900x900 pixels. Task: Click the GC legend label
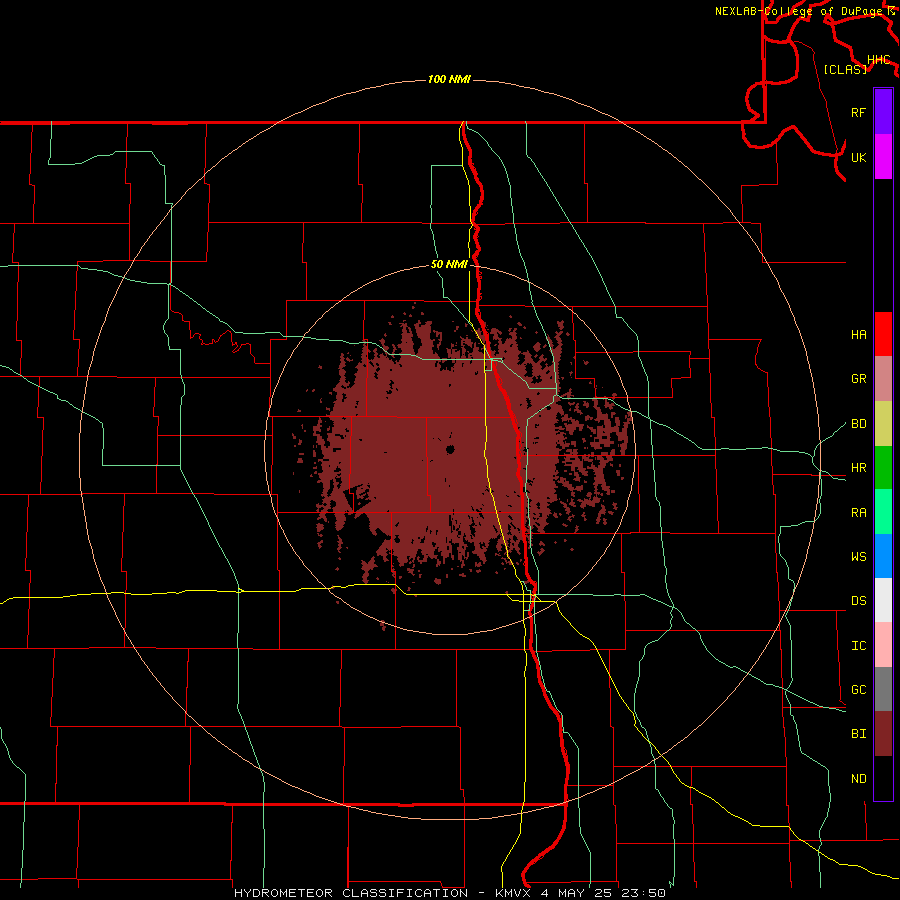858,690
